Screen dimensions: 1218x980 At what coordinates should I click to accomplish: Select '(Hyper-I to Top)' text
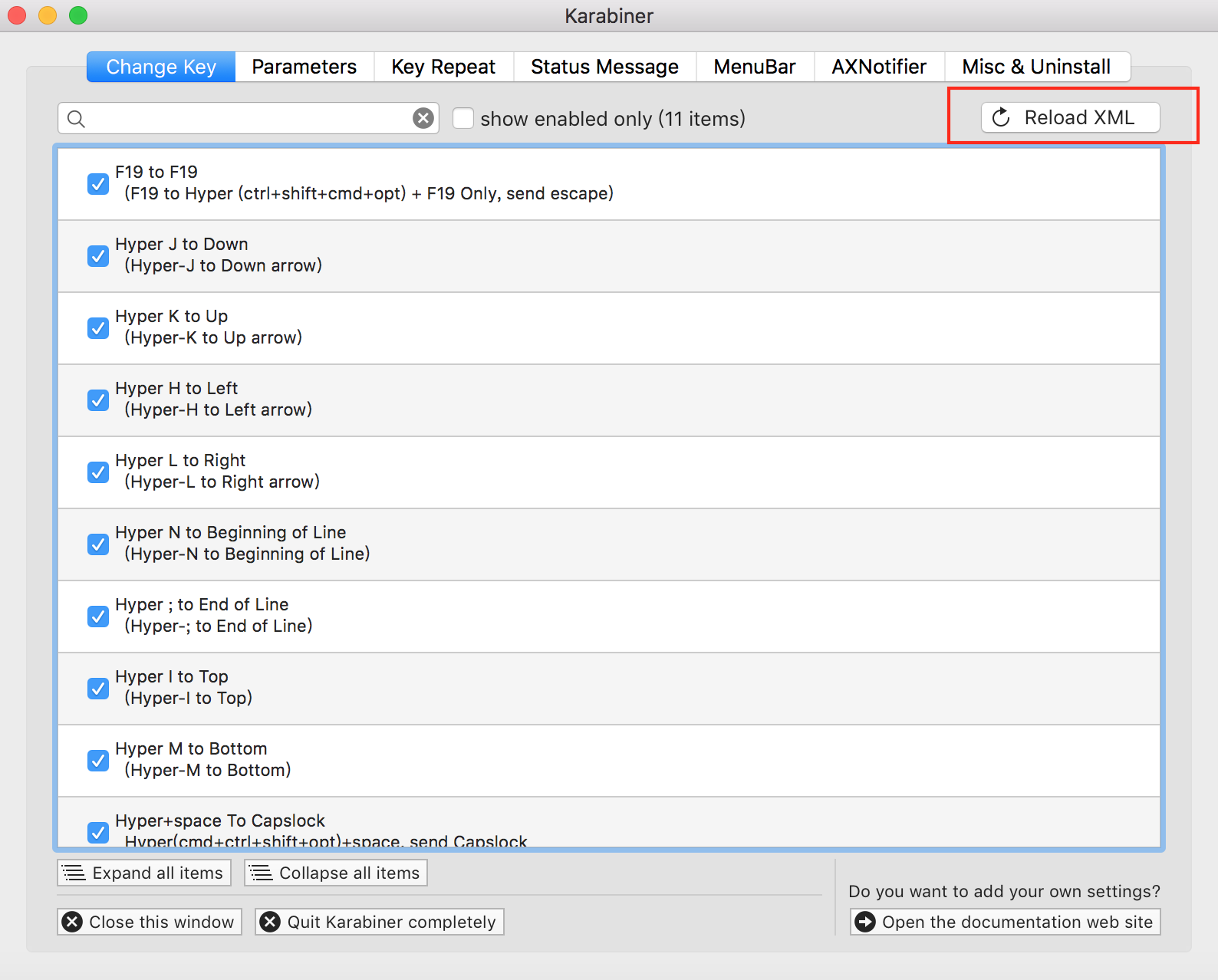click(x=189, y=698)
